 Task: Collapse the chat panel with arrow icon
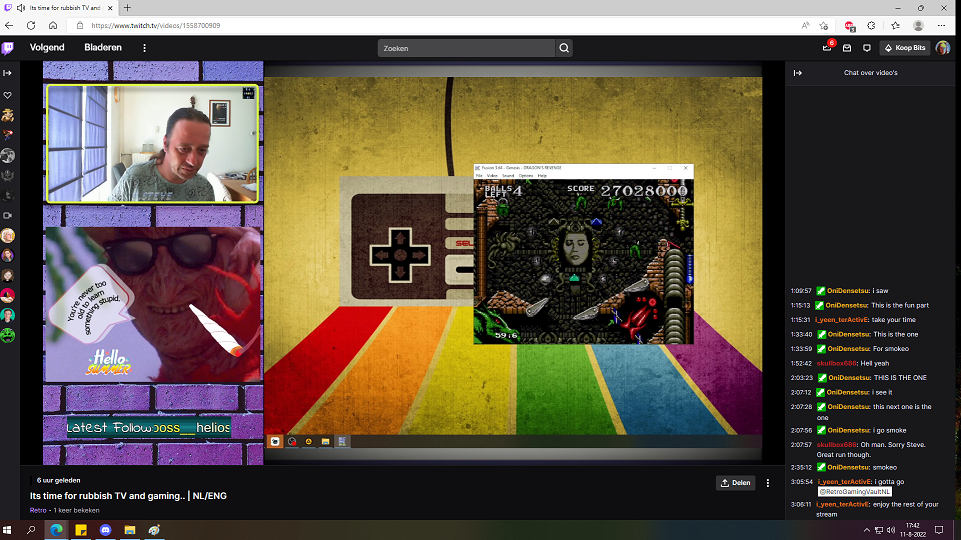pos(797,73)
